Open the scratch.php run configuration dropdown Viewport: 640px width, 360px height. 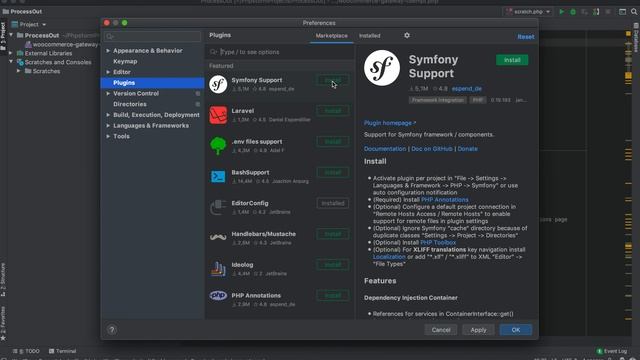coord(529,12)
